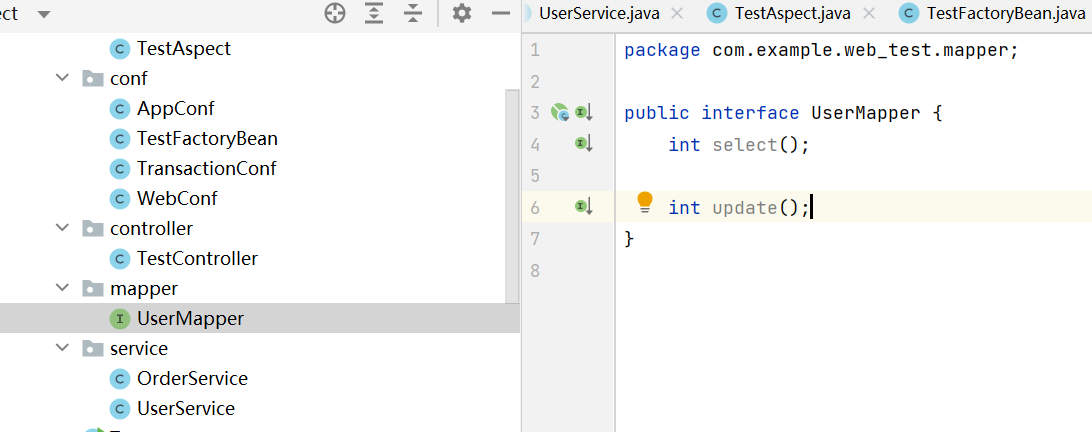Click the implementation gutter icon beside update()

tap(584, 207)
